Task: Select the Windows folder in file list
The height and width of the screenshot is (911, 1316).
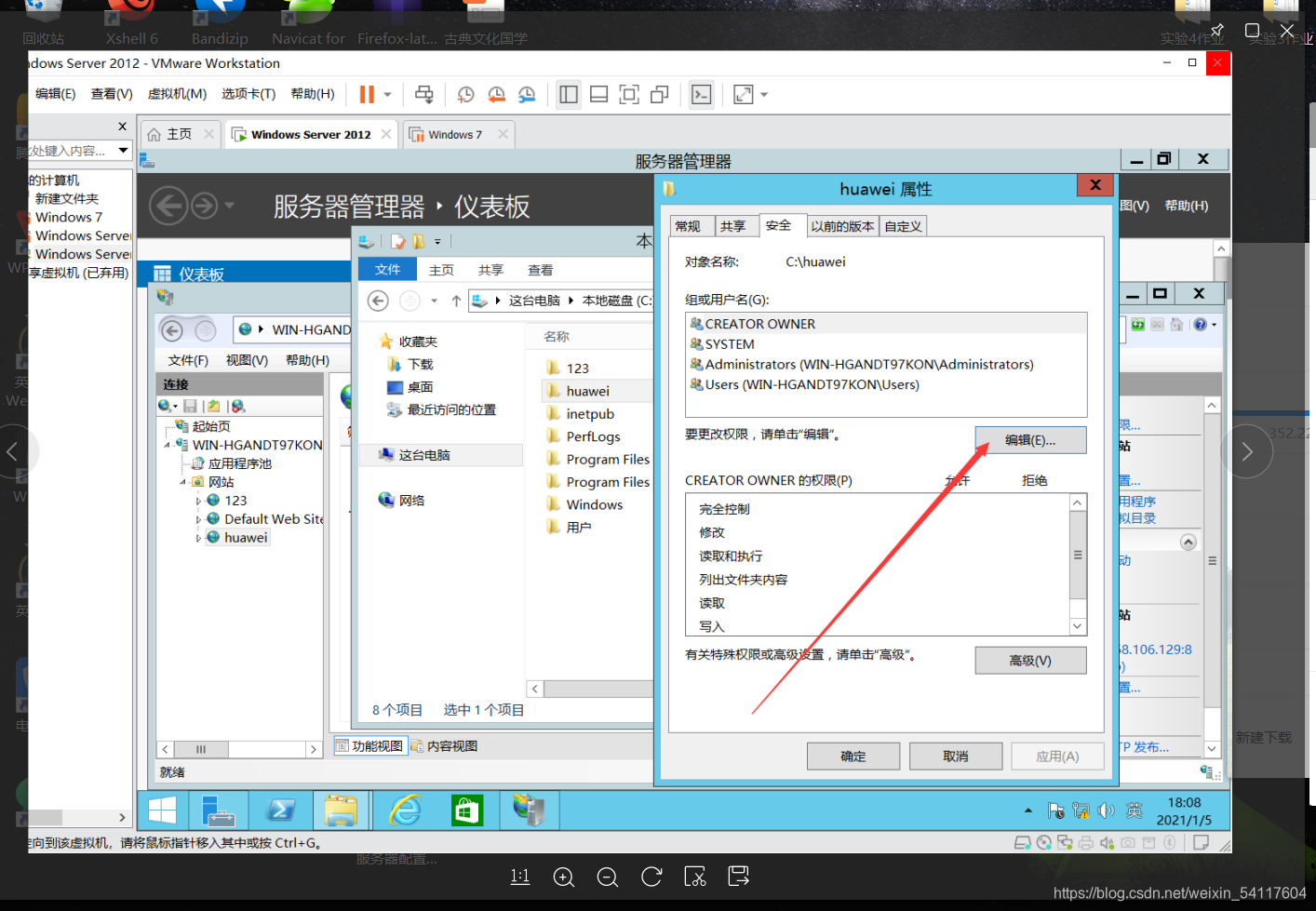Action: tap(584, 504)
